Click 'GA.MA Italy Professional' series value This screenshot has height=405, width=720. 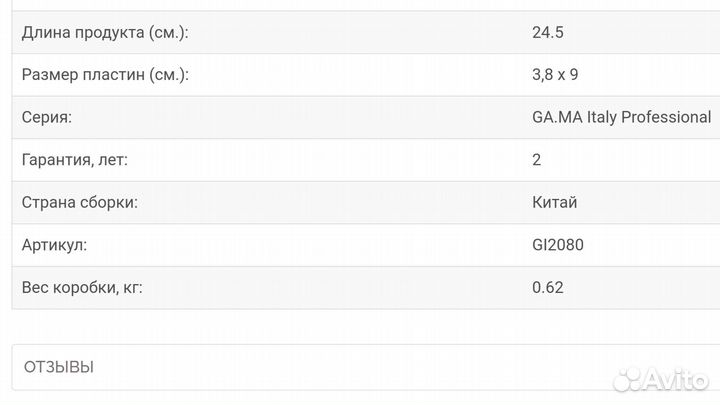(621, 117)
